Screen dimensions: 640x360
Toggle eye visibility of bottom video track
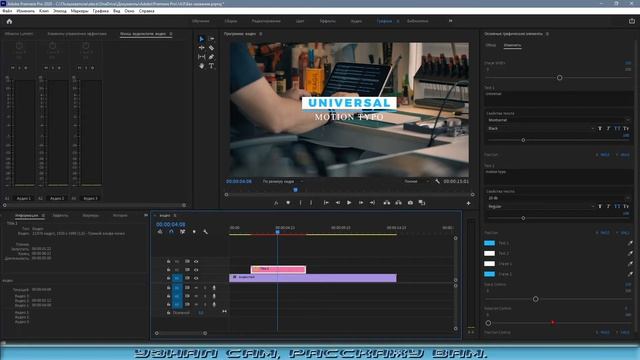[196, 278]
